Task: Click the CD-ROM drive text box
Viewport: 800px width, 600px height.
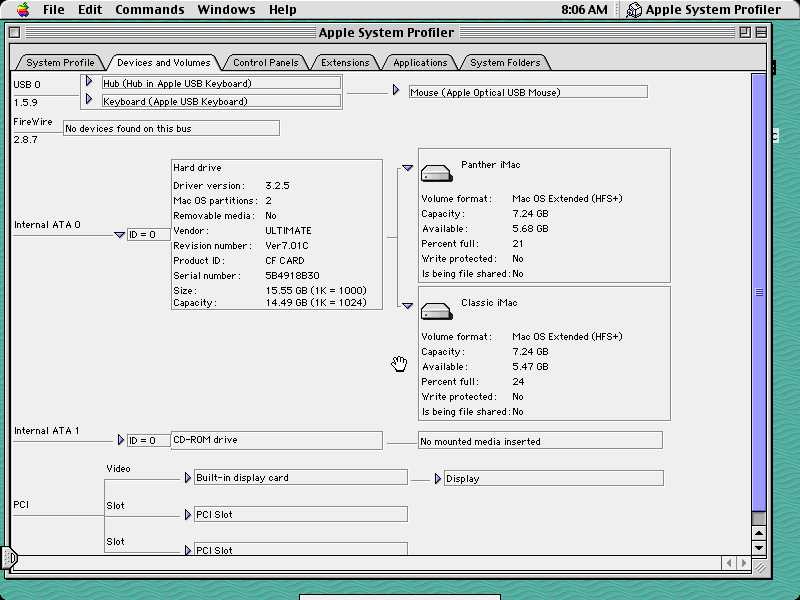Action: tap(277, 440)
